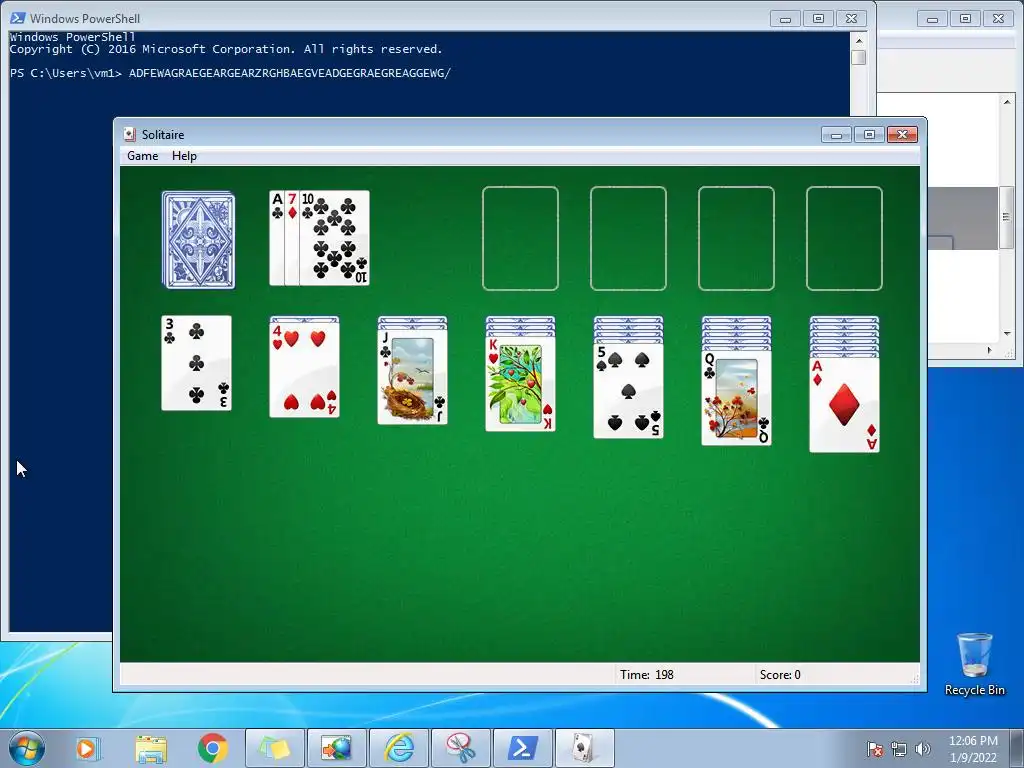Close the Windows PowerShell window
1024x768 pixels.
pos(852,19)
